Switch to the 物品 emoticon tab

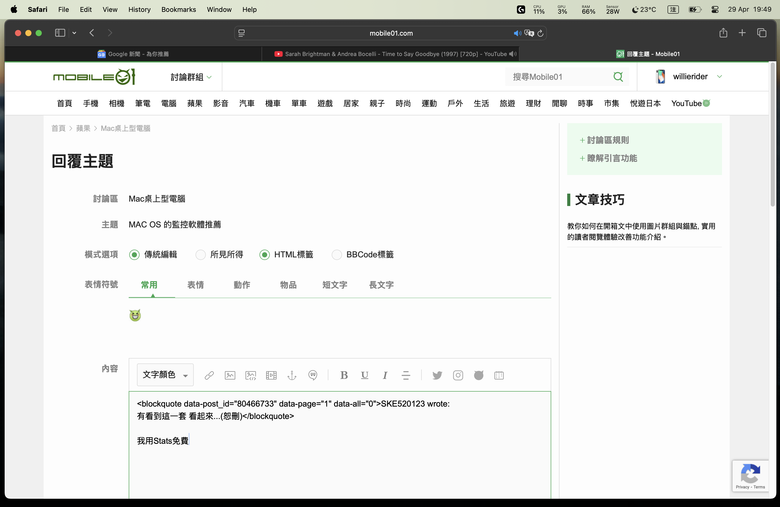point(288,285)
